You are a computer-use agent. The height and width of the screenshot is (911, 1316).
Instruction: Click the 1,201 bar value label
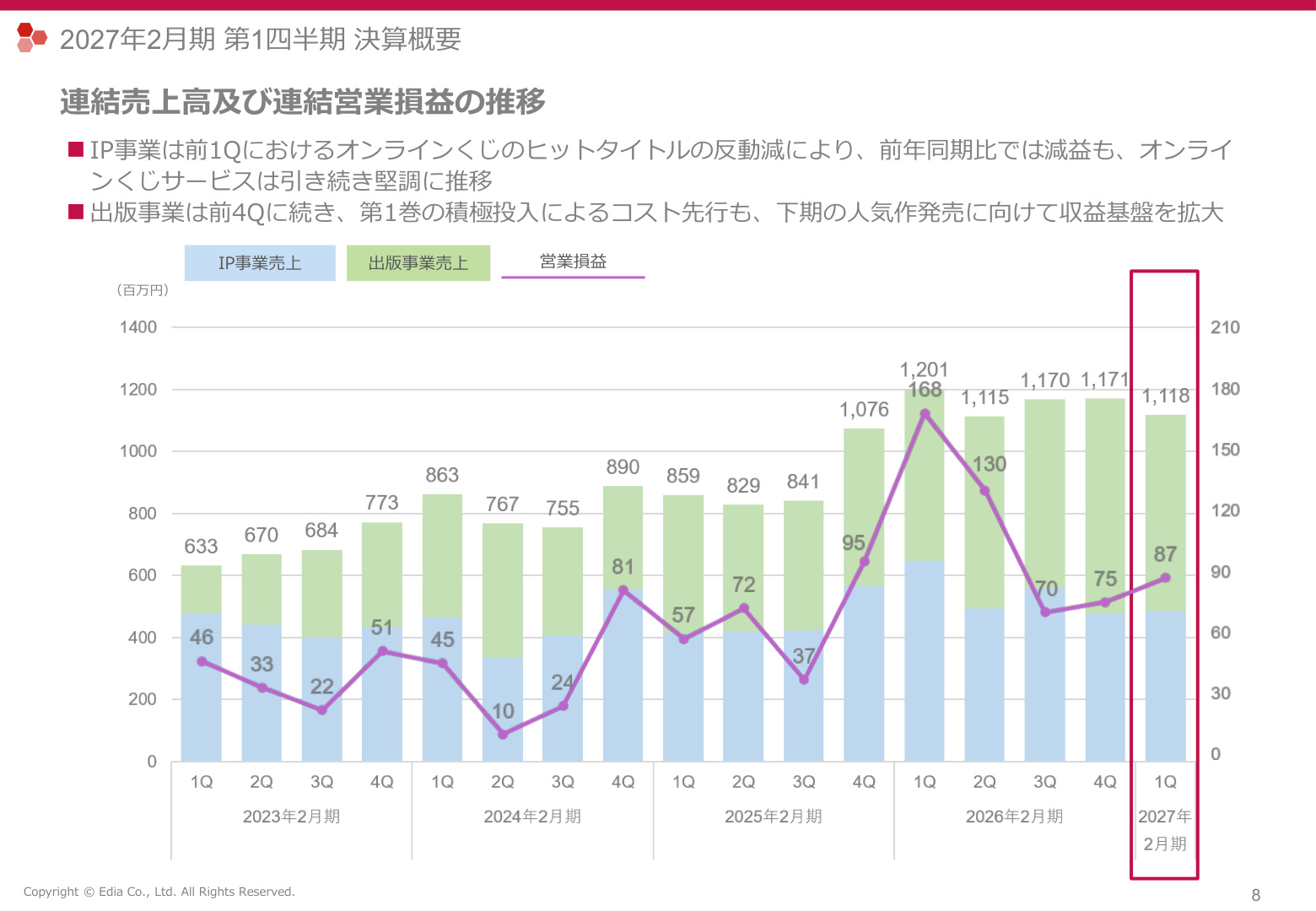click(925, 369)
